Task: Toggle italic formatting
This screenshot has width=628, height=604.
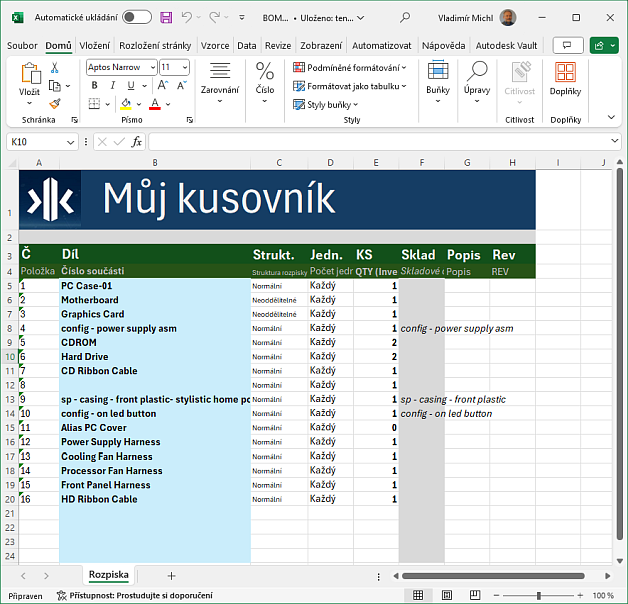Action: point(111,85)
